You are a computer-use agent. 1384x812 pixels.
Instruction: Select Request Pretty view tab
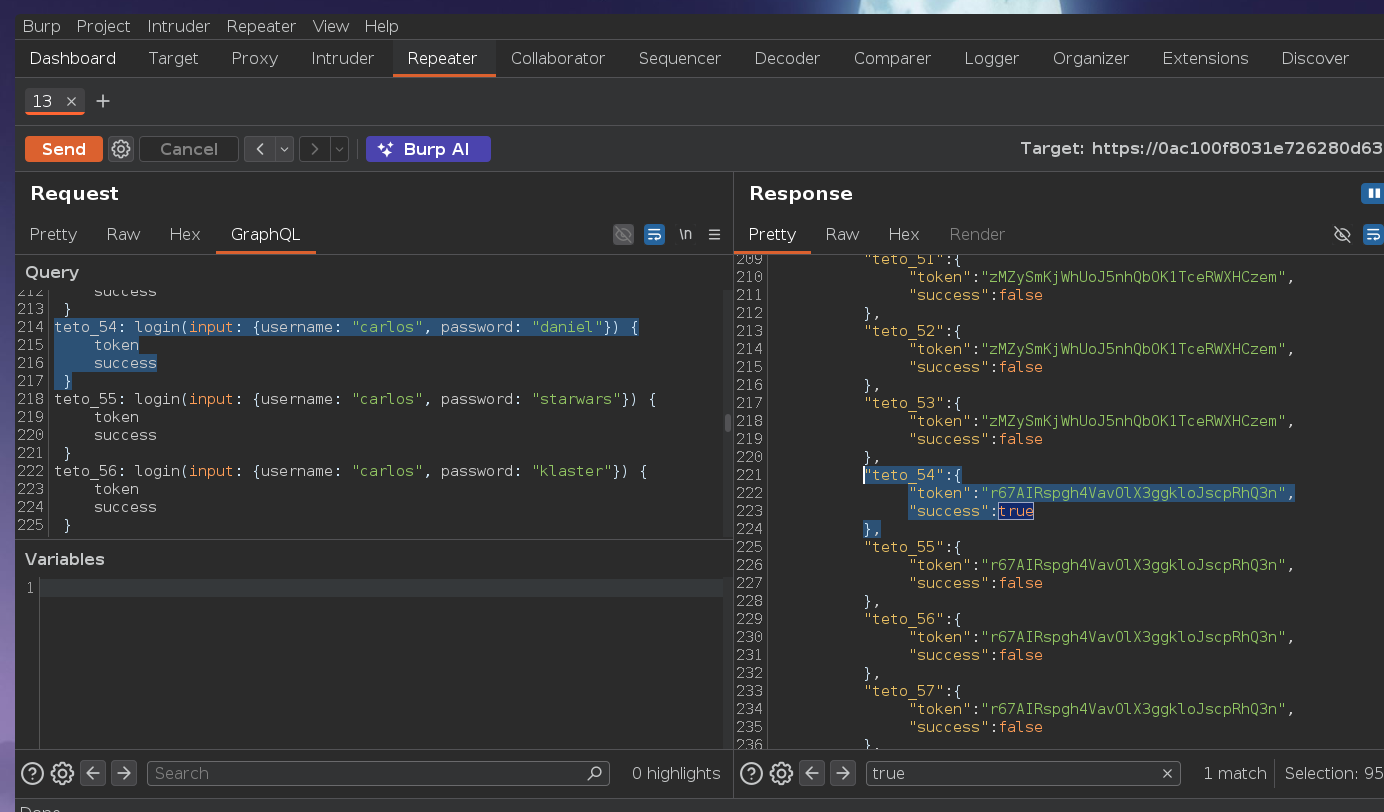53,234
